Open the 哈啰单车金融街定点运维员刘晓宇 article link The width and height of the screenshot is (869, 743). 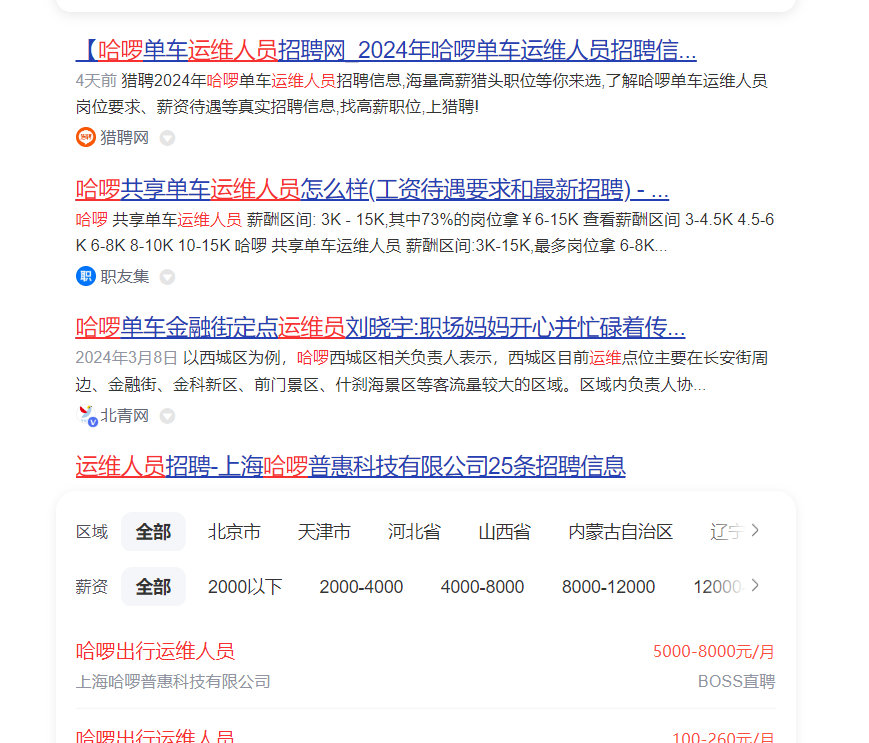[x=380, y=327]
